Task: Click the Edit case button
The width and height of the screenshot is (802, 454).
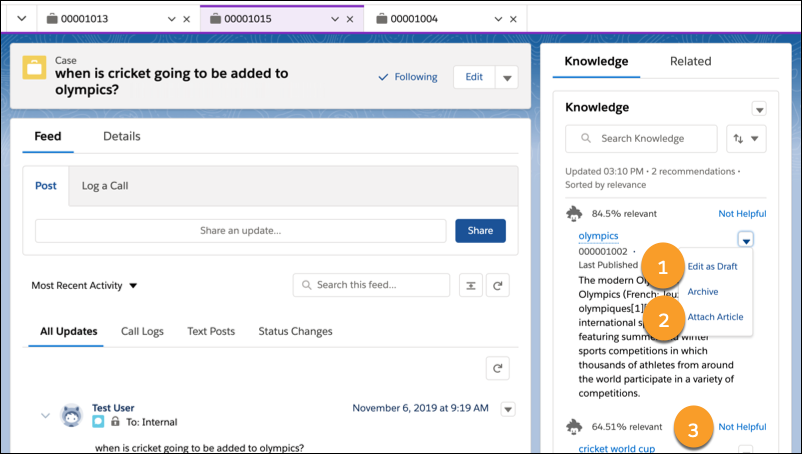Action: 474,77
